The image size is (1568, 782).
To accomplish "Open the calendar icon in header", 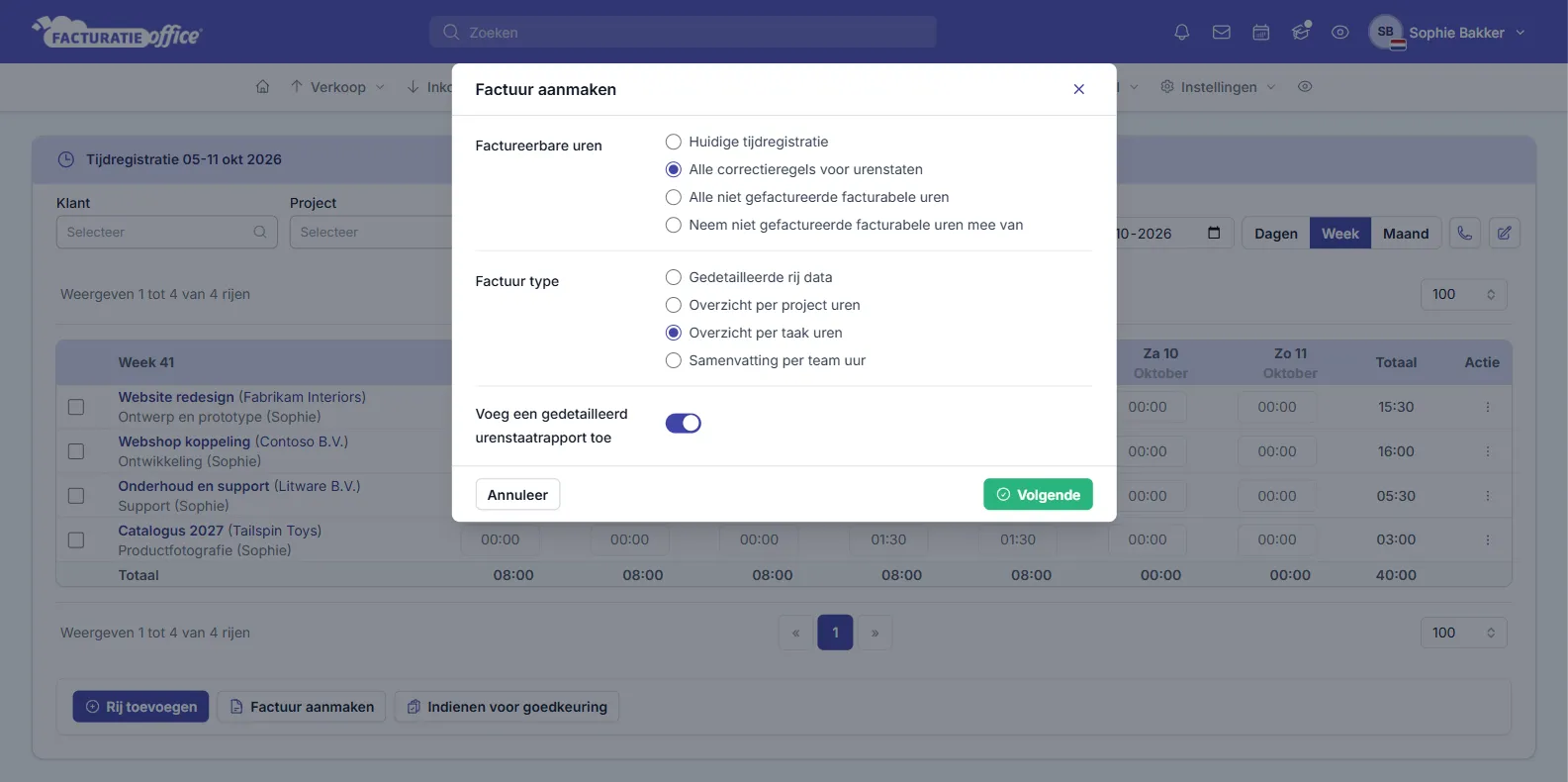I will 1261,33.
